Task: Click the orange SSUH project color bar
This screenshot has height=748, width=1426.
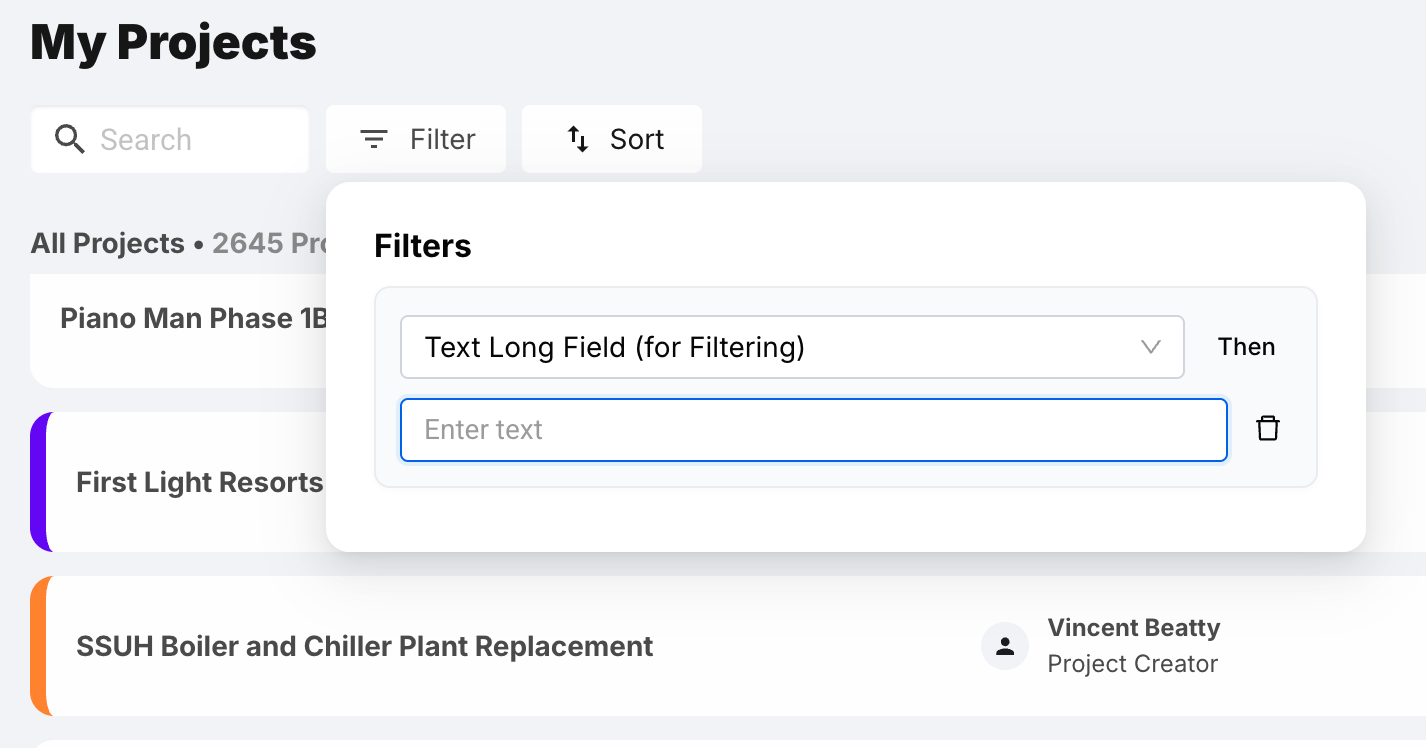Action: click(x=39, y=646)
